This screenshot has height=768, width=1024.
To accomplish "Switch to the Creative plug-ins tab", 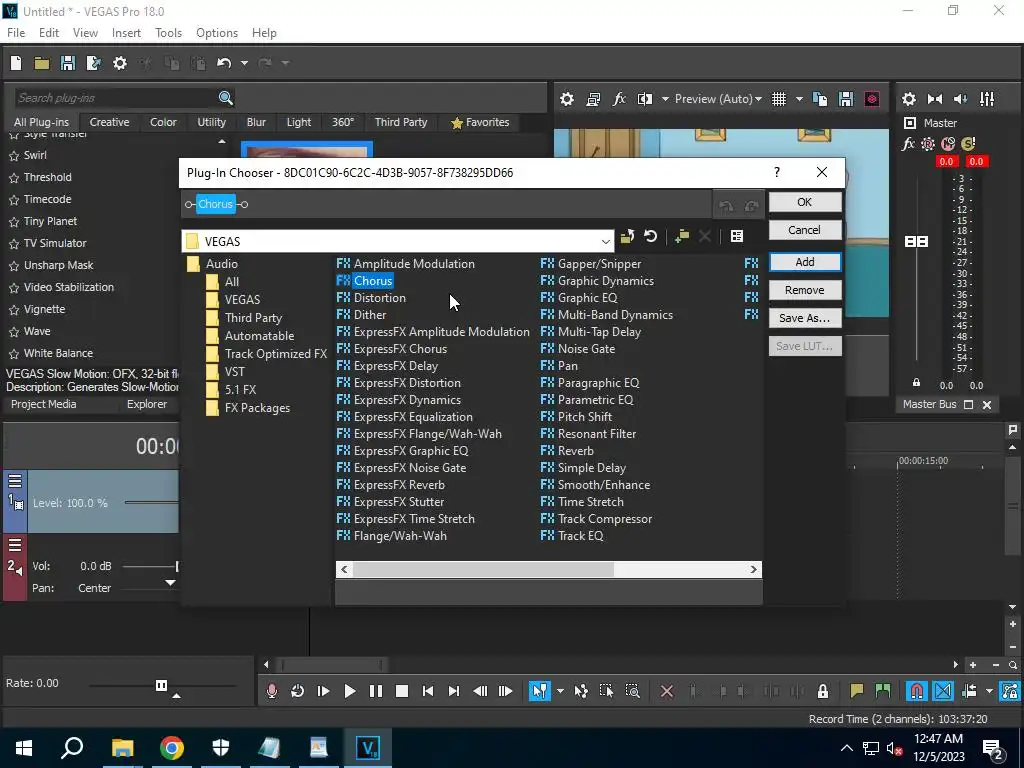I will click(x=109, y=122).
